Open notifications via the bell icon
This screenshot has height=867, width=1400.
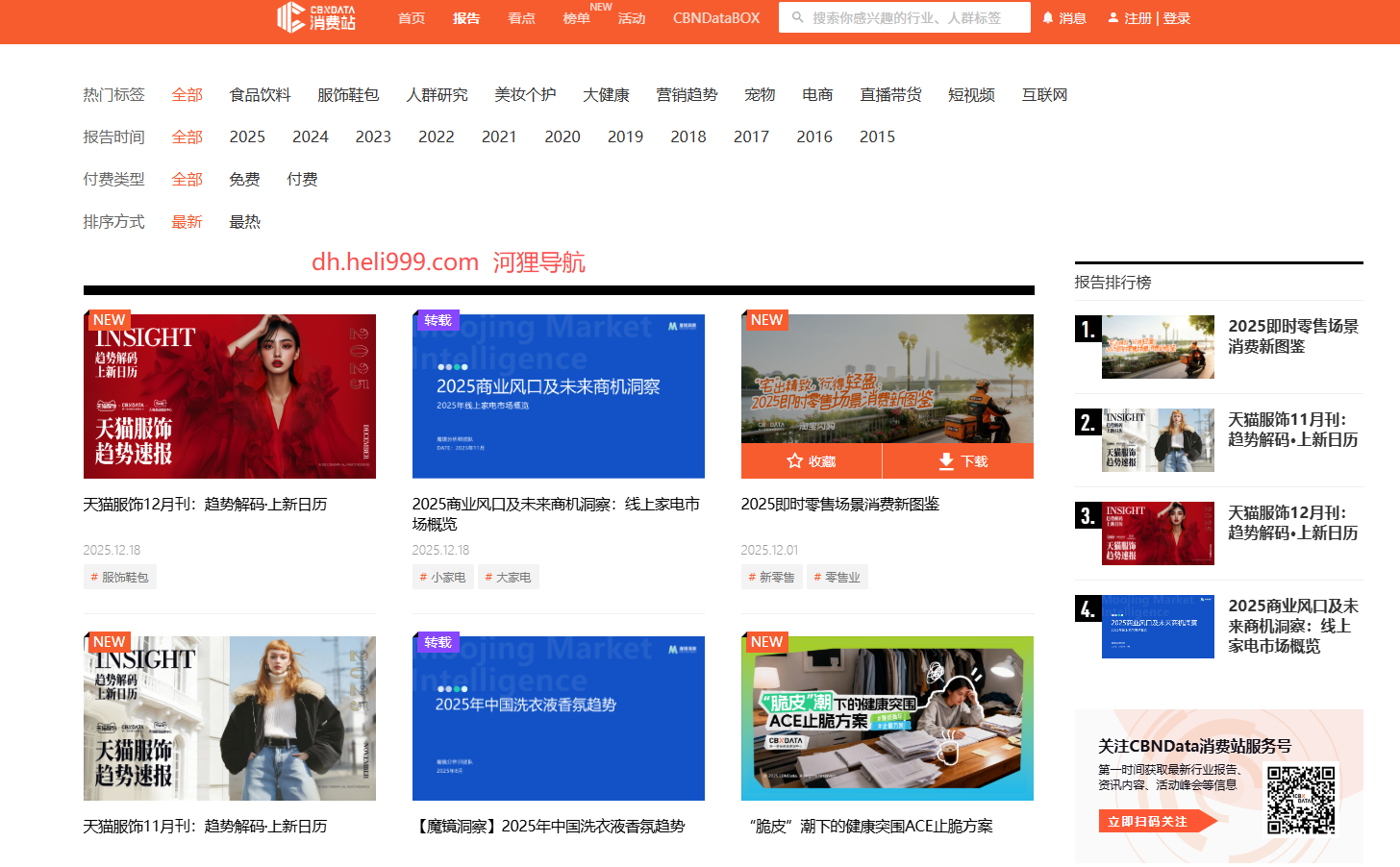coord(1047,16)
